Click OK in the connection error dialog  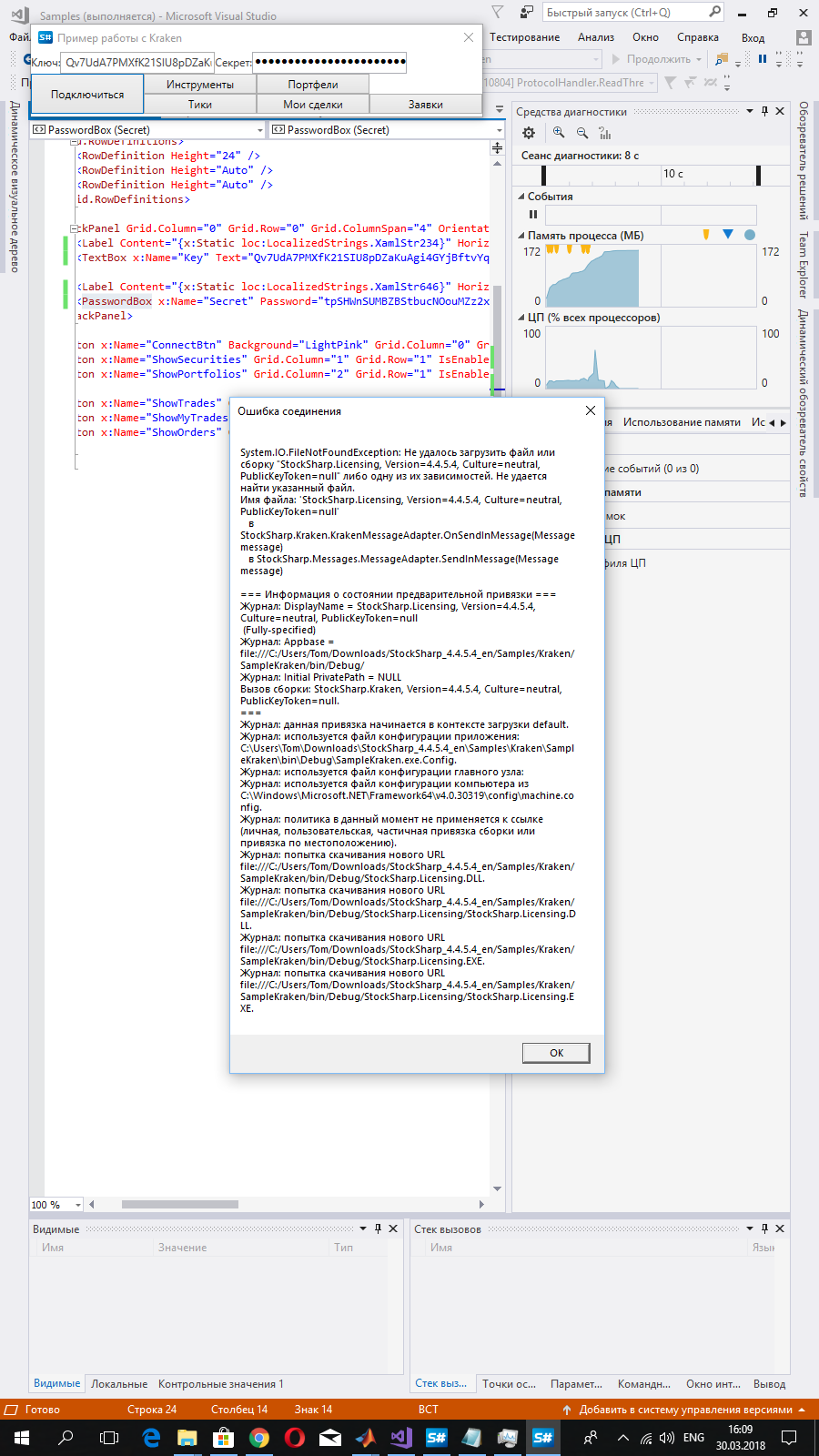pyautogui.click(x=556, y=1053)
